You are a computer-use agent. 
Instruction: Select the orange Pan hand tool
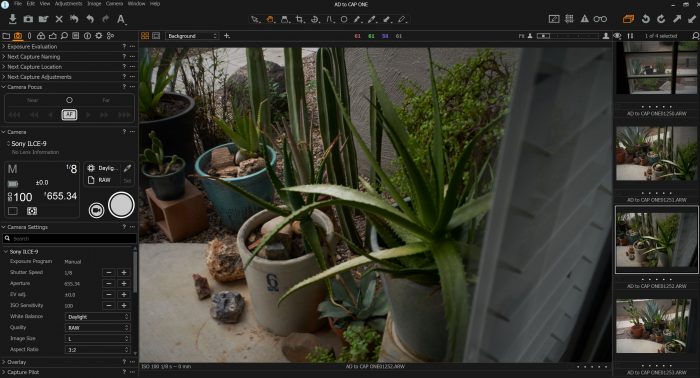271,19
